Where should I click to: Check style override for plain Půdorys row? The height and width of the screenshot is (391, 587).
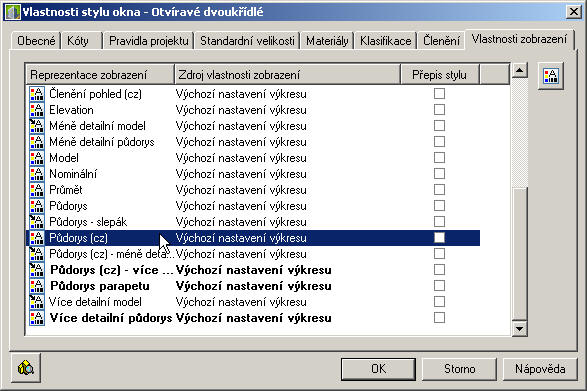tap(439, 206)
